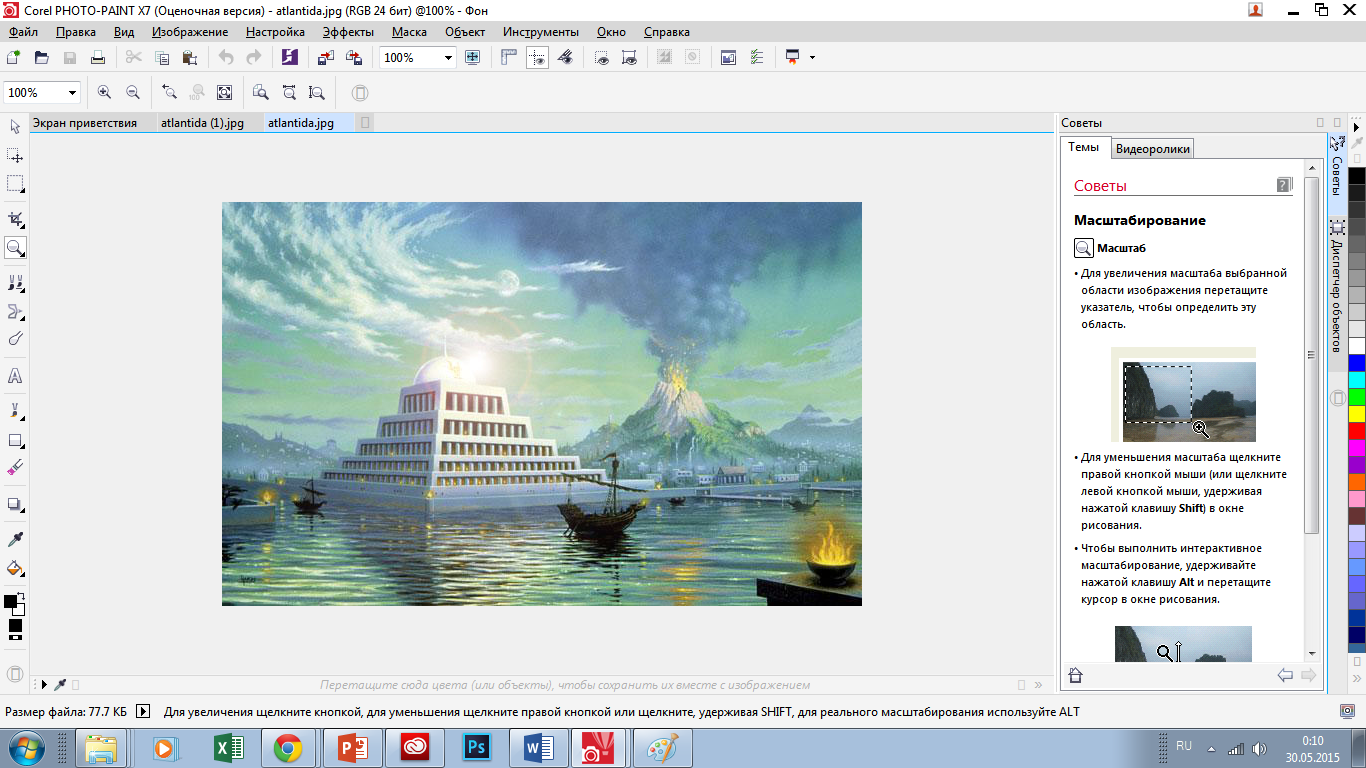1366x768 pixels.
Task: Expand the file size status arrow
Action: pyautogui.click(x=142, y=712)
